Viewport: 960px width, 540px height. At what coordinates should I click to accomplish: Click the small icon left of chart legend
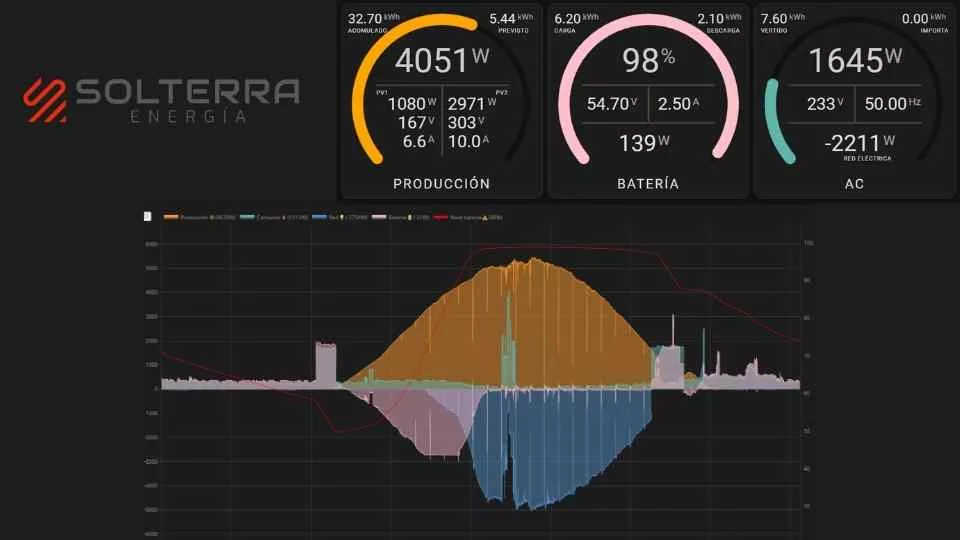pos(147,216)
